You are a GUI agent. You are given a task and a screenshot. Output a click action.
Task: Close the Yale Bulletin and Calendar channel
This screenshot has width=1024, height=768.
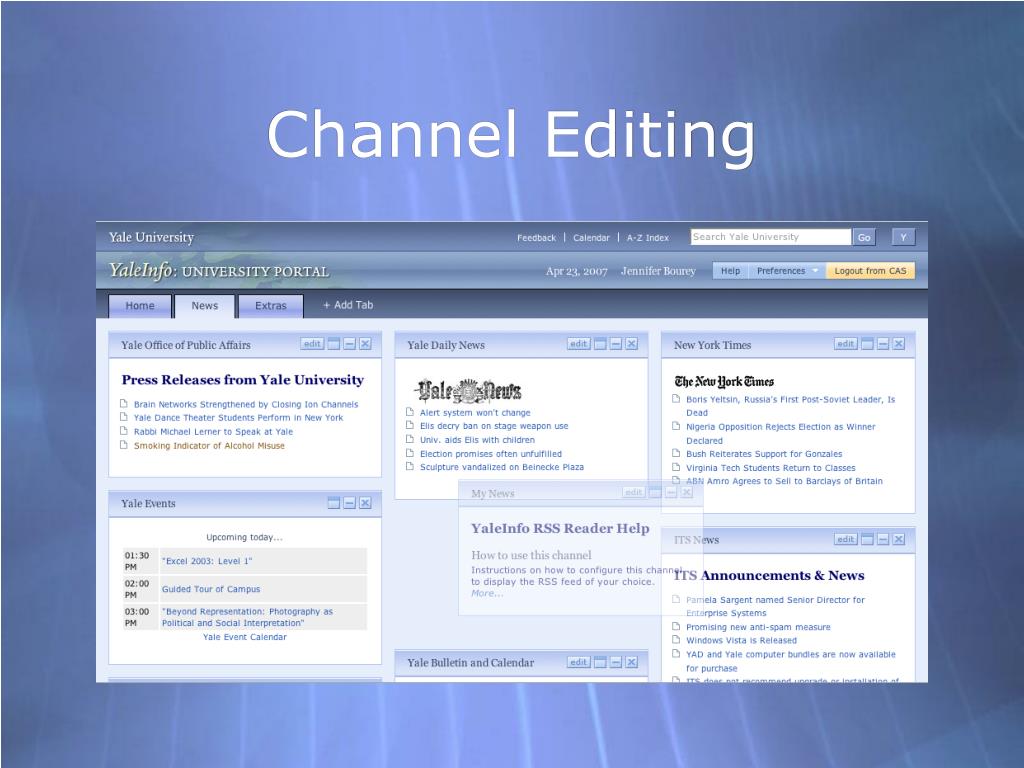point(632,662)
